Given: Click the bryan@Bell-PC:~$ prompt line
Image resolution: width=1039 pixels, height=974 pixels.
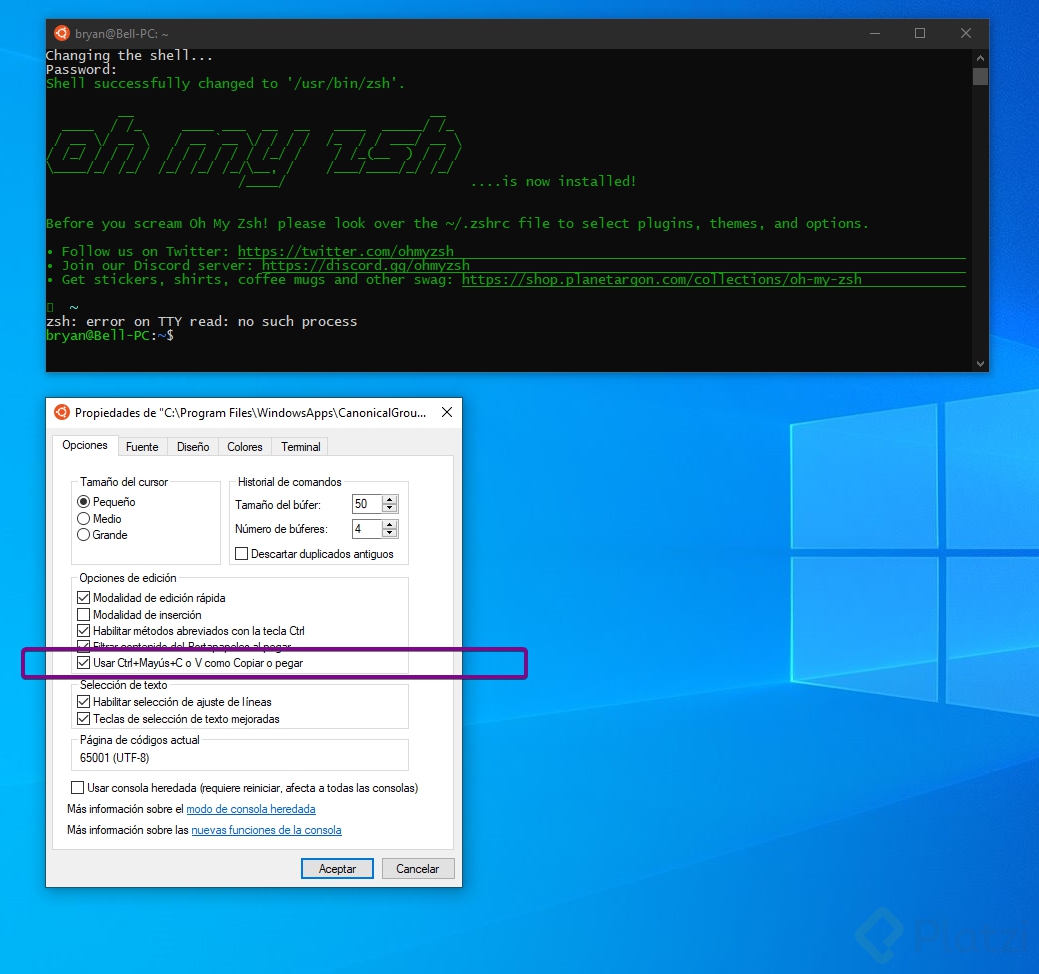Looking at the screenshot, I should 110,335.
